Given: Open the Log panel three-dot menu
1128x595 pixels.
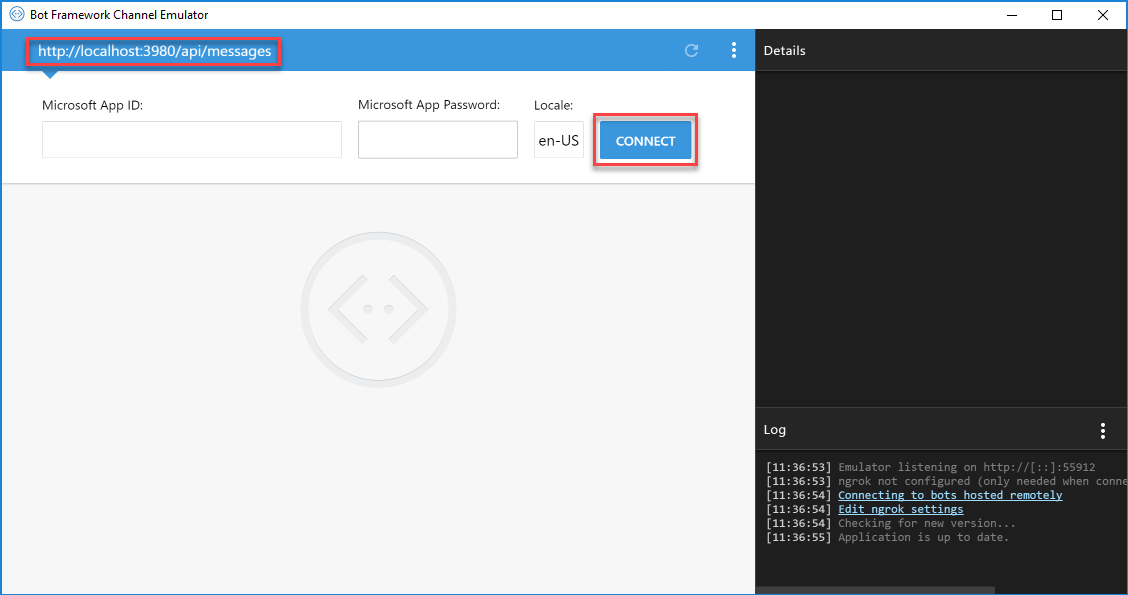Looking at the screenshot, I should pyautogui.click(x=1103, y=430).
